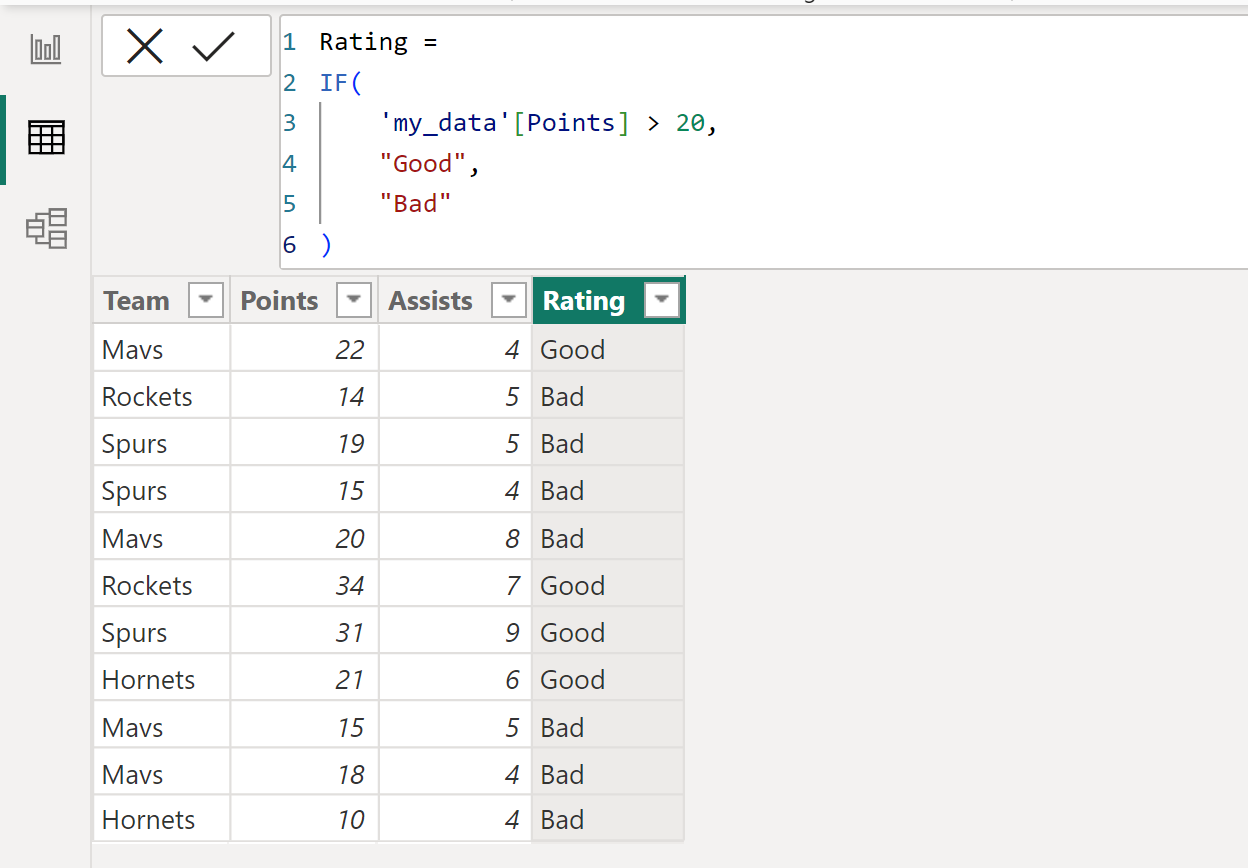The height and width of the screenshot is (868, 1248).
Task: Select Assists cell with value 7
Action: [455, 585]
